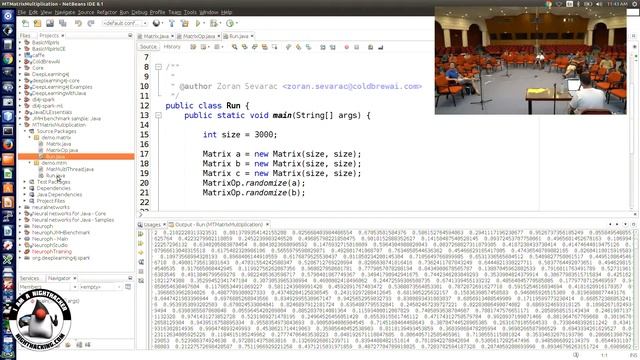Collapse the MTMatrixMultiplication project node
Image resolution: width=640 pixels, height=360 pixels.
coord(21,125)
